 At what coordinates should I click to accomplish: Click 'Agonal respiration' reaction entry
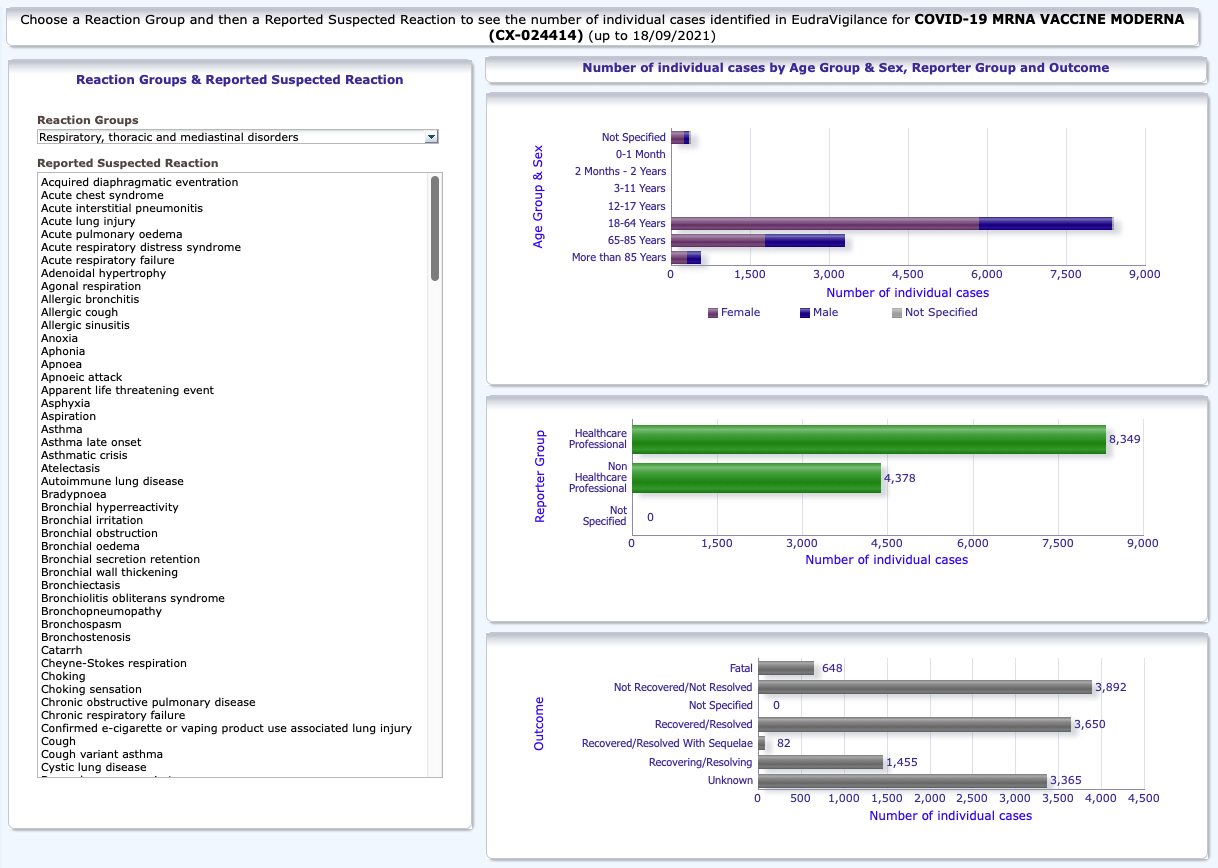coord(91,286)
